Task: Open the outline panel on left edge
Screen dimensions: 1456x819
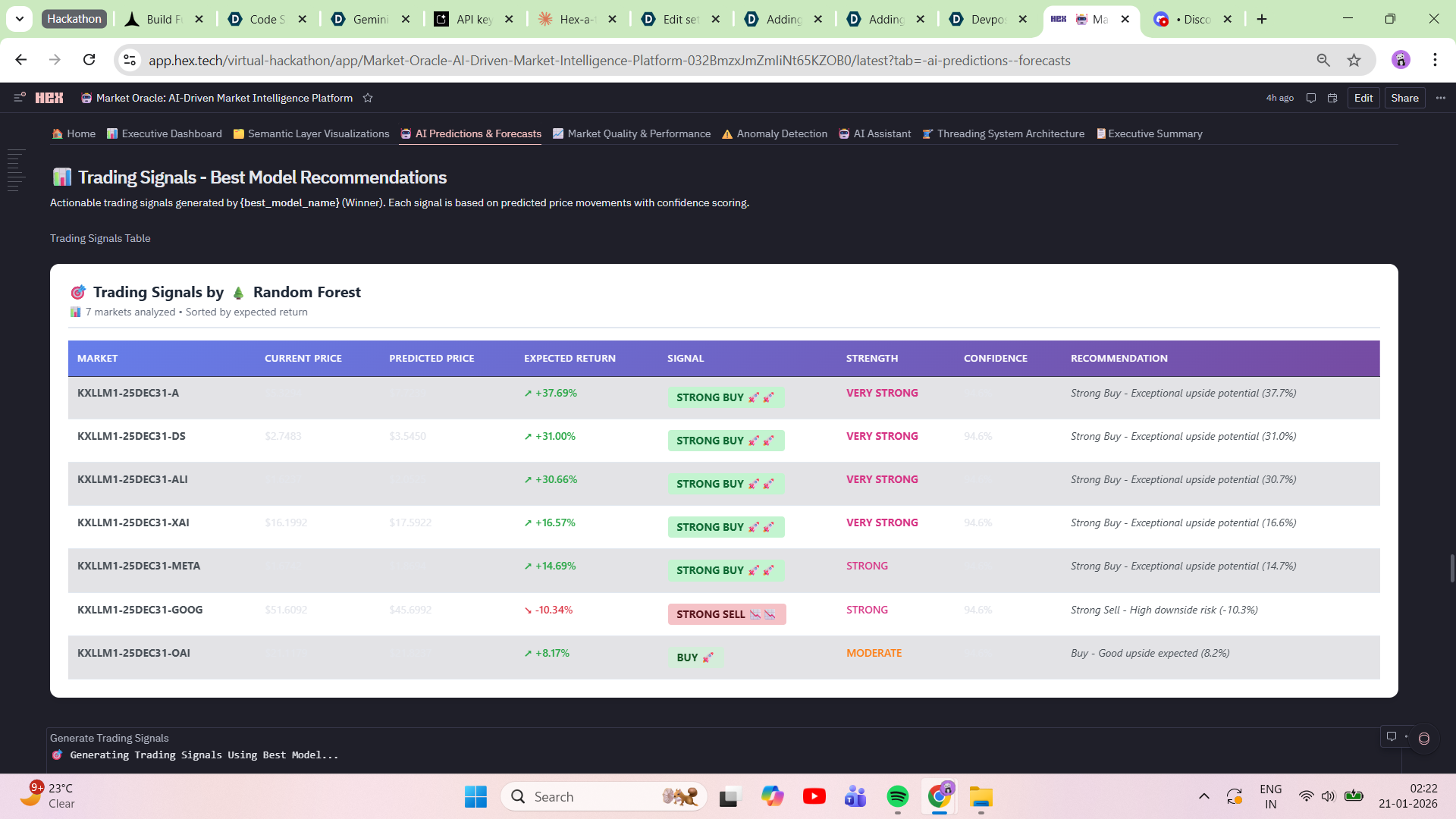Action: [15, 171]
